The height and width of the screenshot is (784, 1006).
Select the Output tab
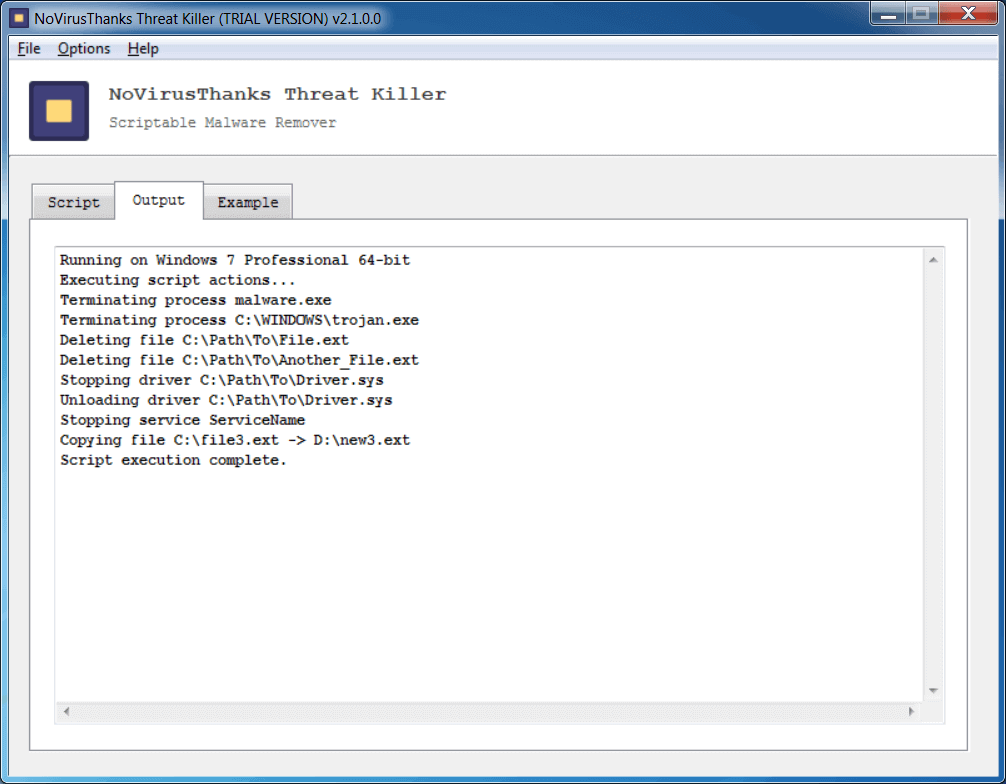(158, 200)
